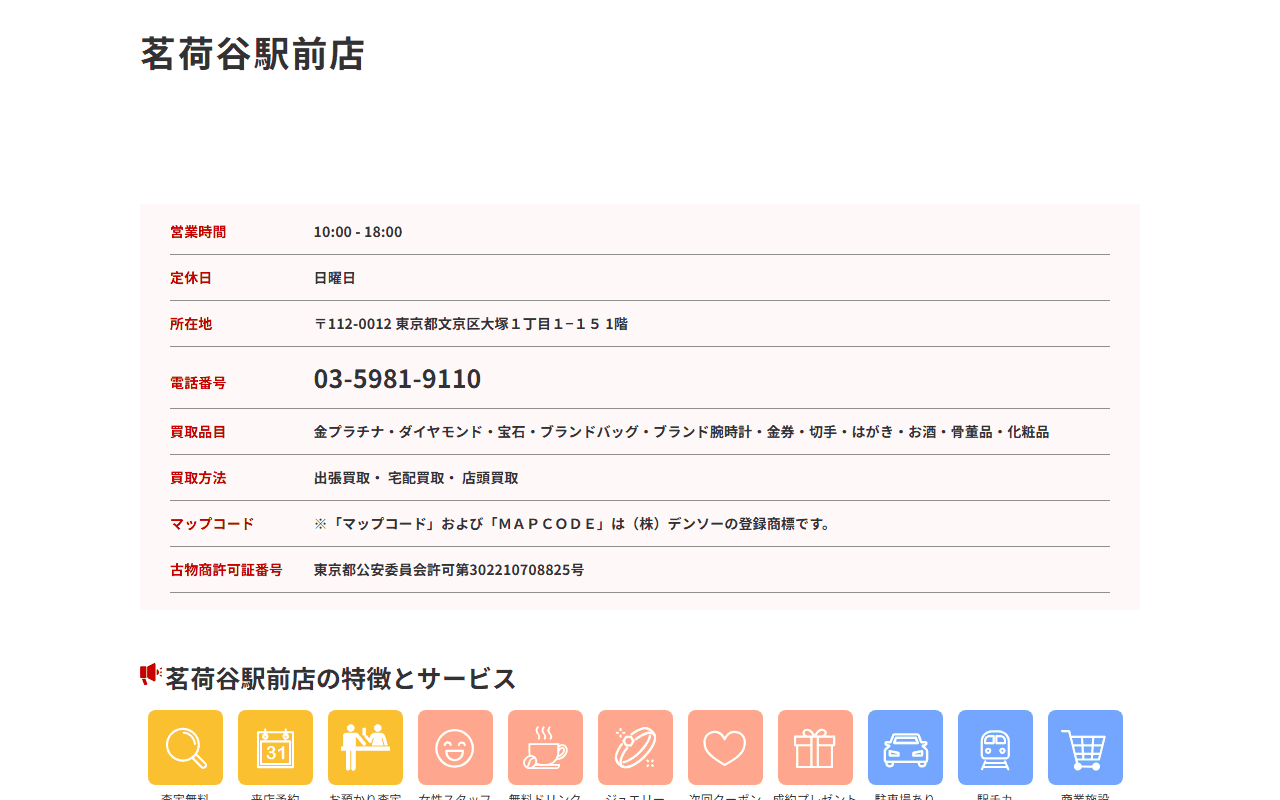The height and width of the screenshot is (800, 1280).
Task: Click the 所在地 label
Action: pyautogui.click(x=191, y=324)
